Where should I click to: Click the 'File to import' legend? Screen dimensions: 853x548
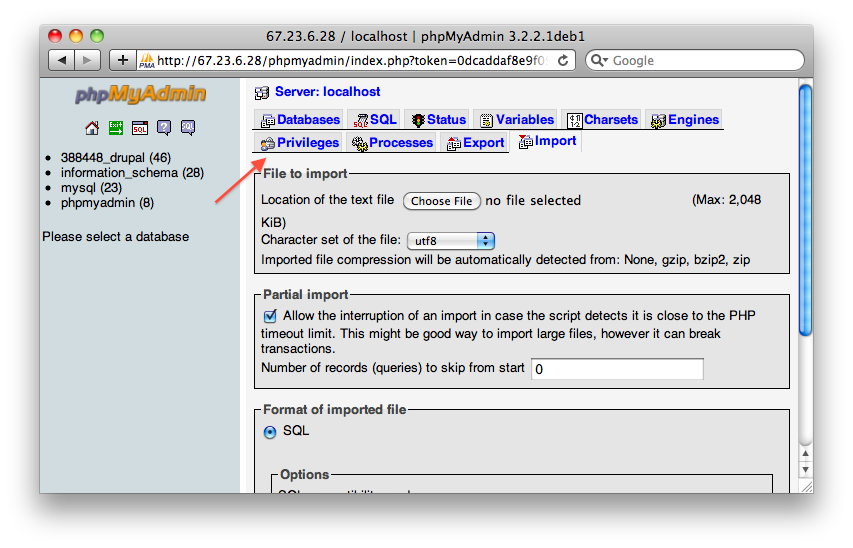305,174
